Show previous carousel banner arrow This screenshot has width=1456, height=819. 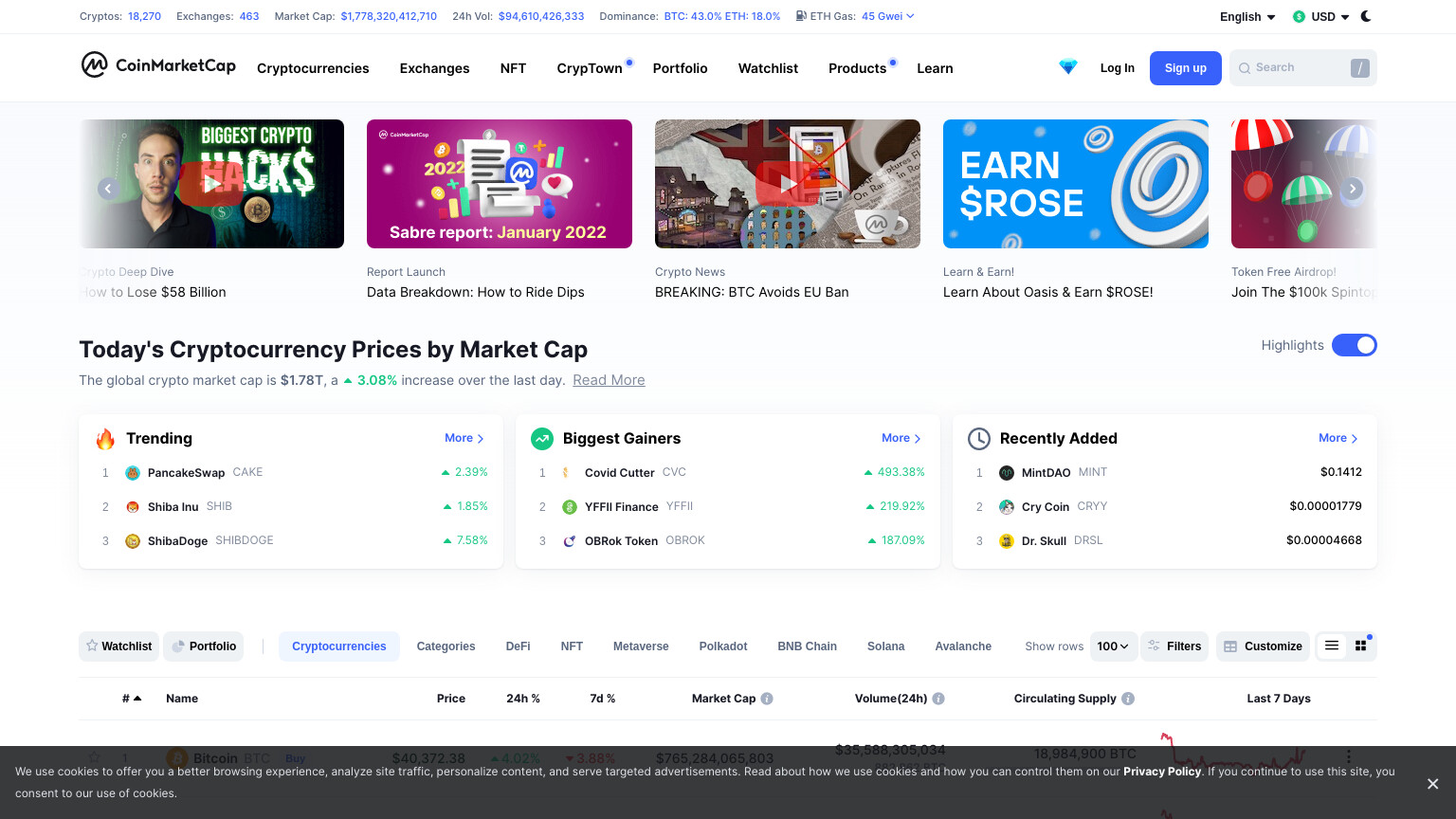[x=108, y=189]
